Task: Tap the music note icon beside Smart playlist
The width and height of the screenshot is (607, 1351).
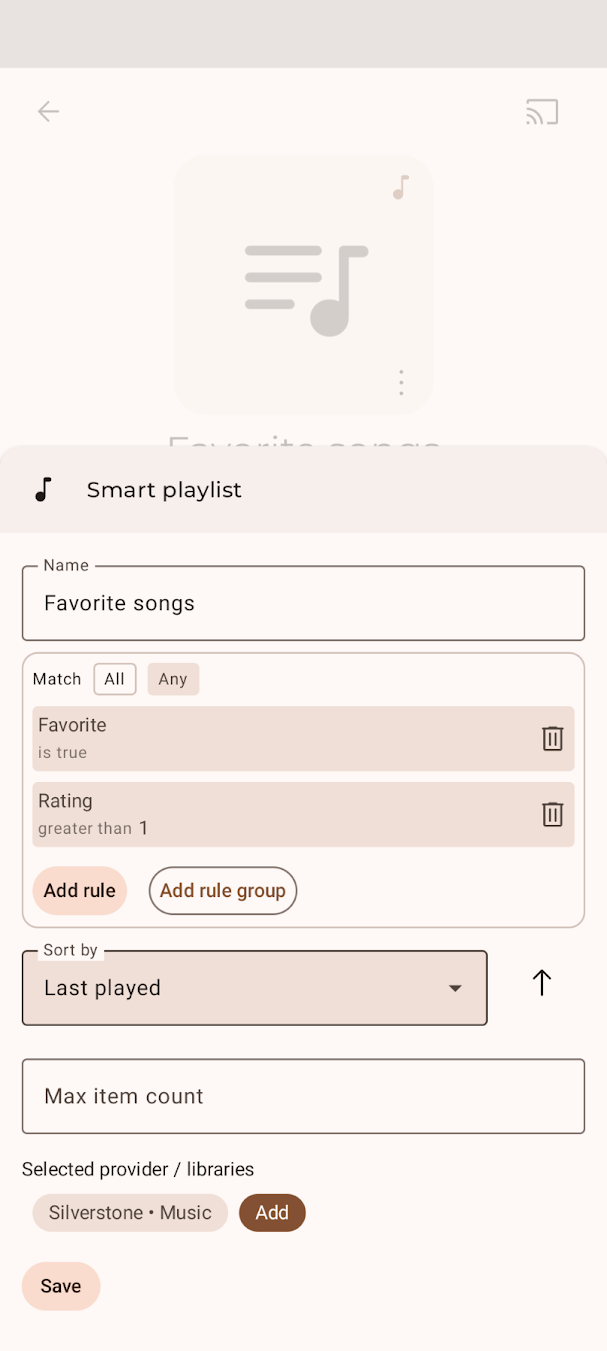Action: point(43,490)
